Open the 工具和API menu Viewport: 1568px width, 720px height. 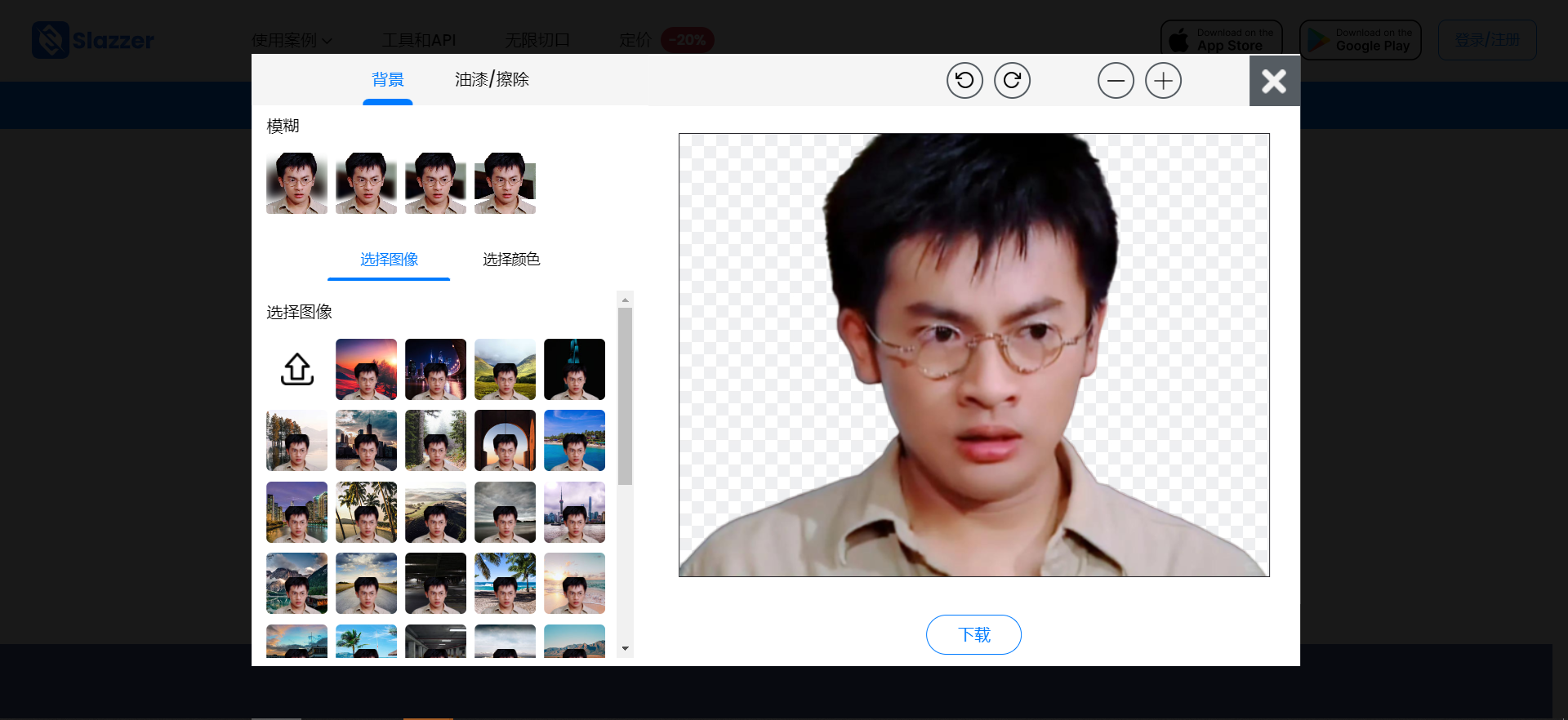click(x=419, y=40)
